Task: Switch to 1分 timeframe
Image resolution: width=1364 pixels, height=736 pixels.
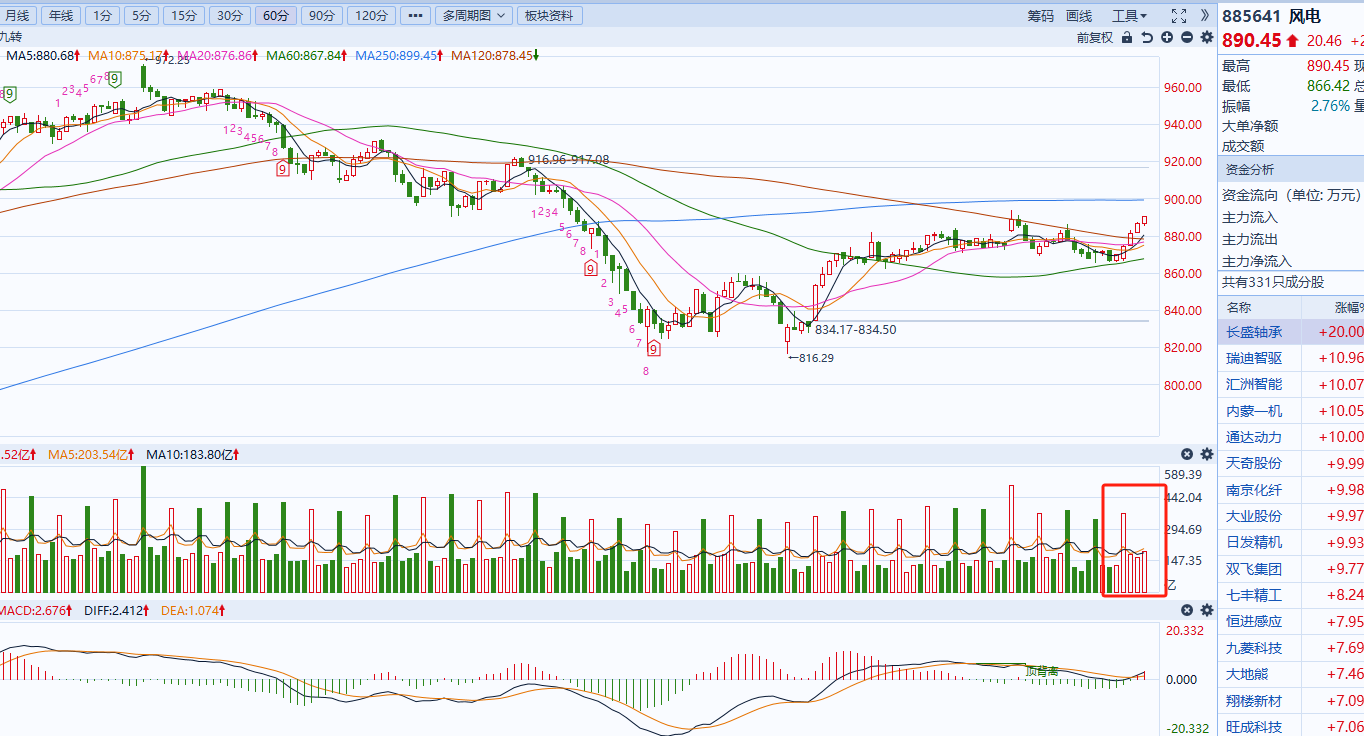Action: point(100,16)
